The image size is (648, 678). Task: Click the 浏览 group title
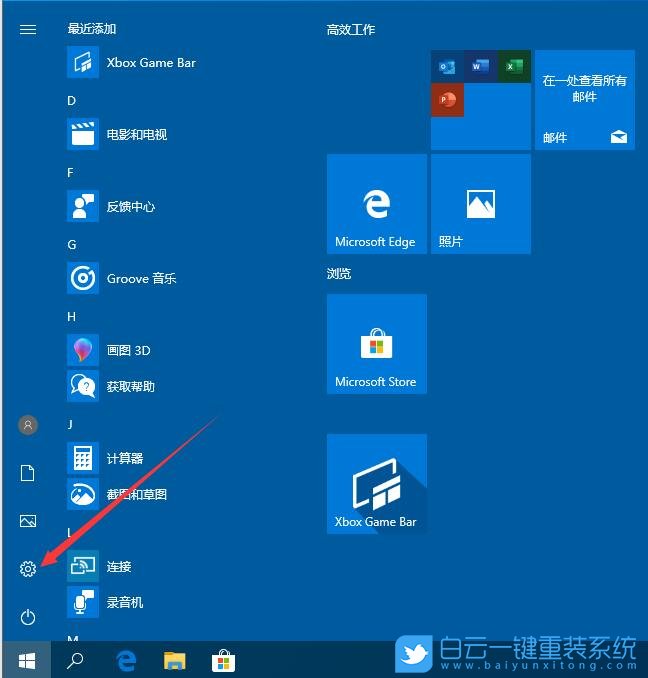pos(338,273)
